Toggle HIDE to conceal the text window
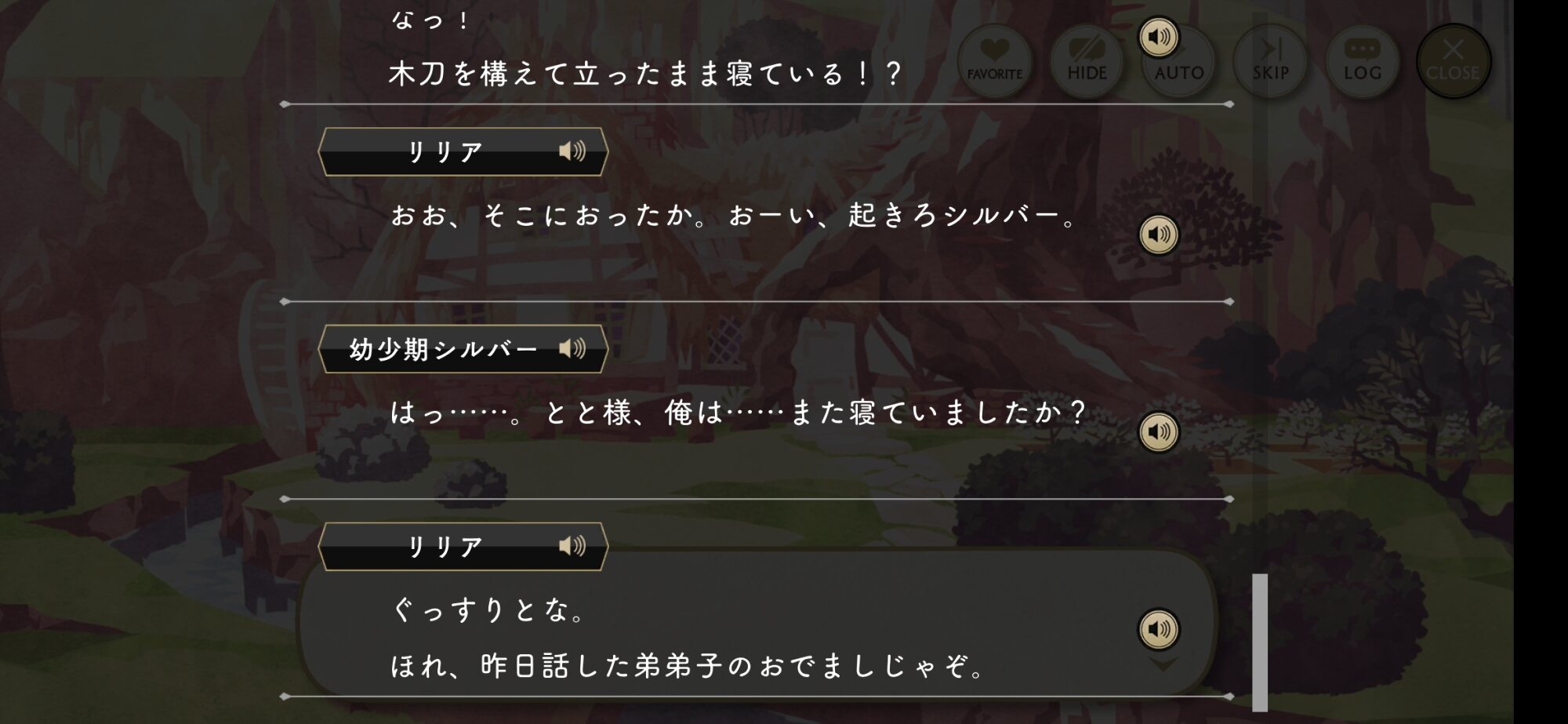The image size is (1568, 724). [x=1087, y=61]
